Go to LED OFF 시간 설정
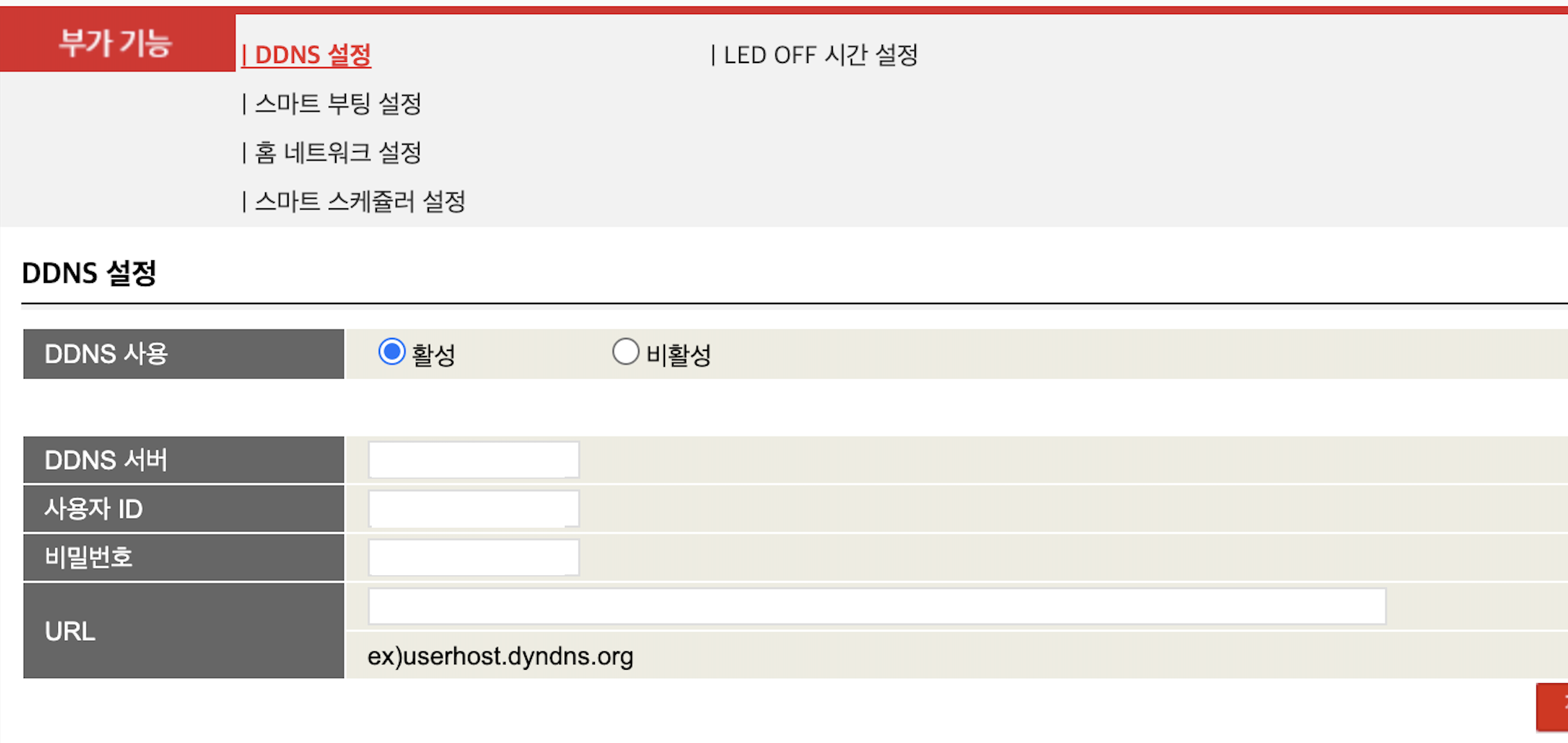The width and height of the screenshot is (1568, 743). (815, 55)
